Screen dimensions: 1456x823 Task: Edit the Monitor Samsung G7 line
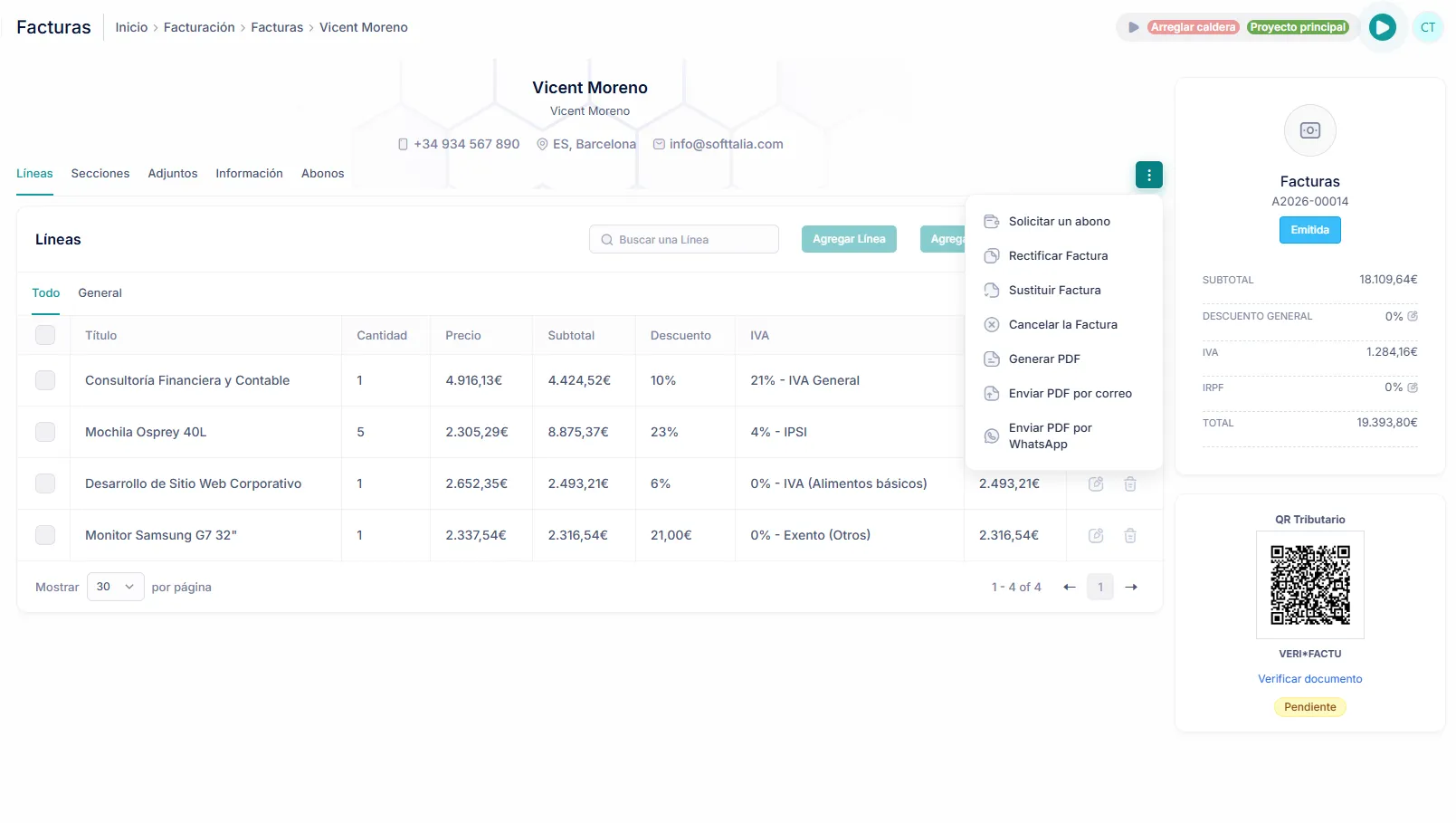[1096, 536]
